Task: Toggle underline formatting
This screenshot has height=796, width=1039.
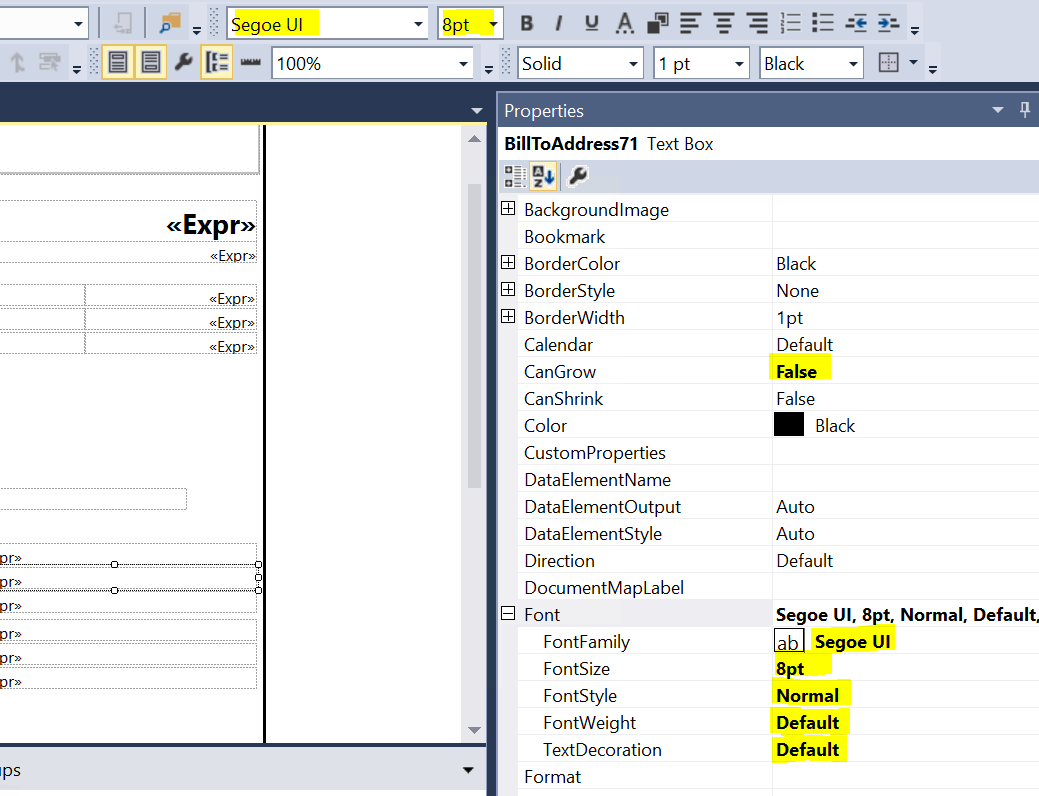Action: (x=593, y=23)
